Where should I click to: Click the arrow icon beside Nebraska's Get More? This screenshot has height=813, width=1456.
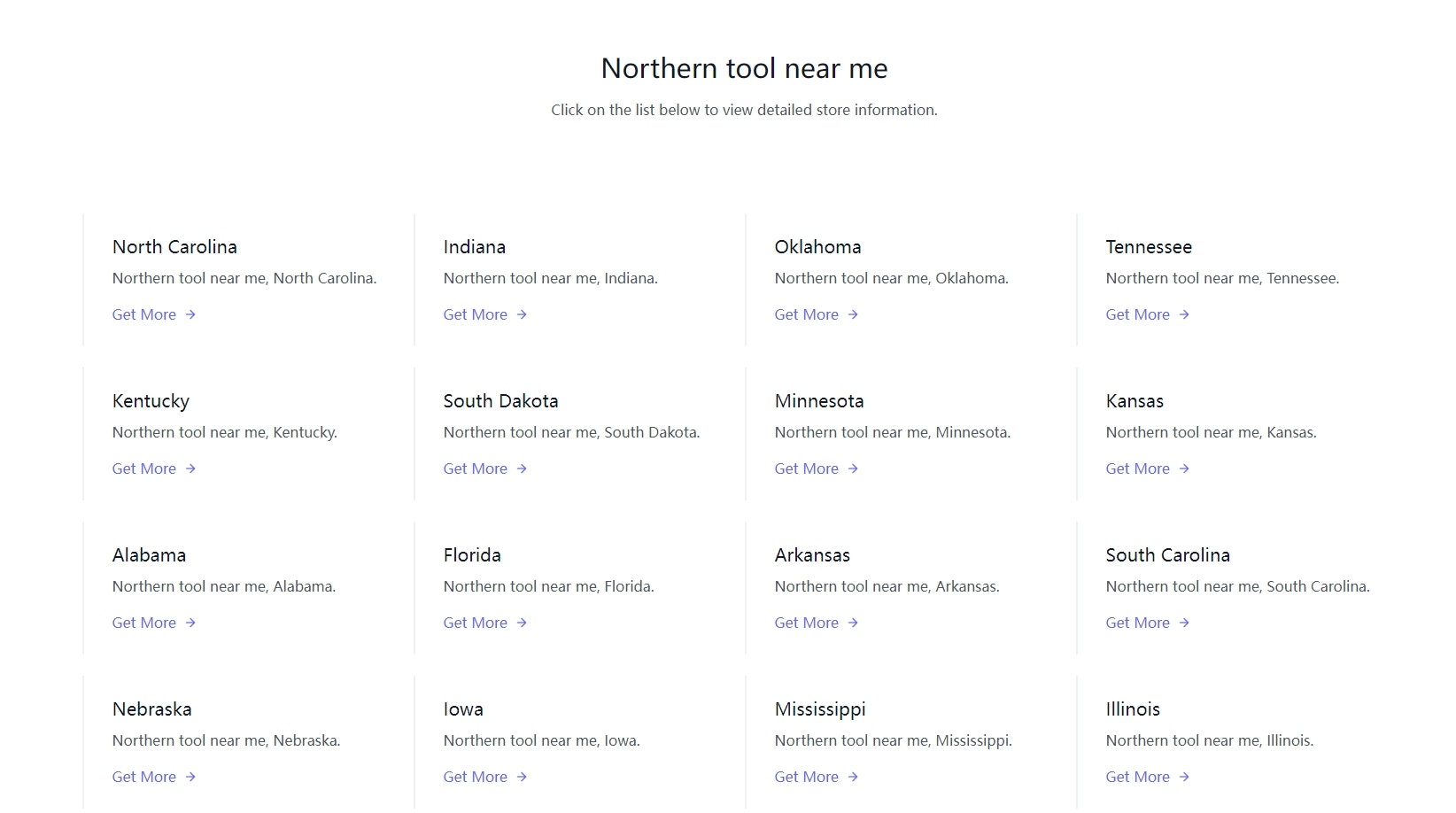click(190, 777)
